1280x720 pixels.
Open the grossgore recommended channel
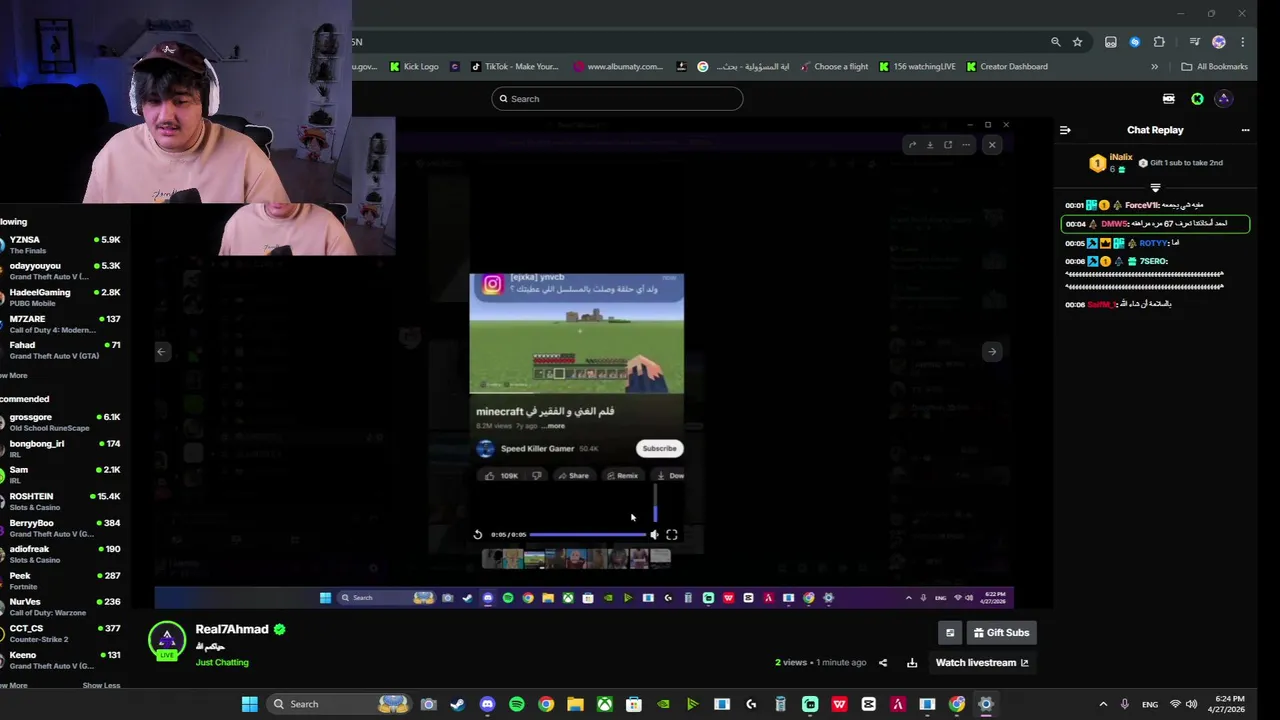pyautogui.click(x=60, y=422)
